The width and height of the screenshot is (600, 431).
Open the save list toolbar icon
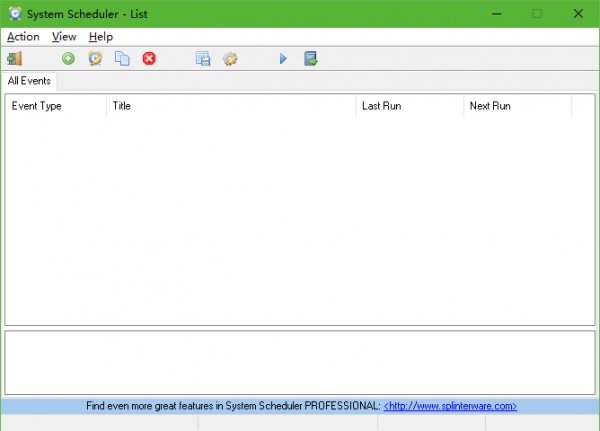(x=203, y=59)
